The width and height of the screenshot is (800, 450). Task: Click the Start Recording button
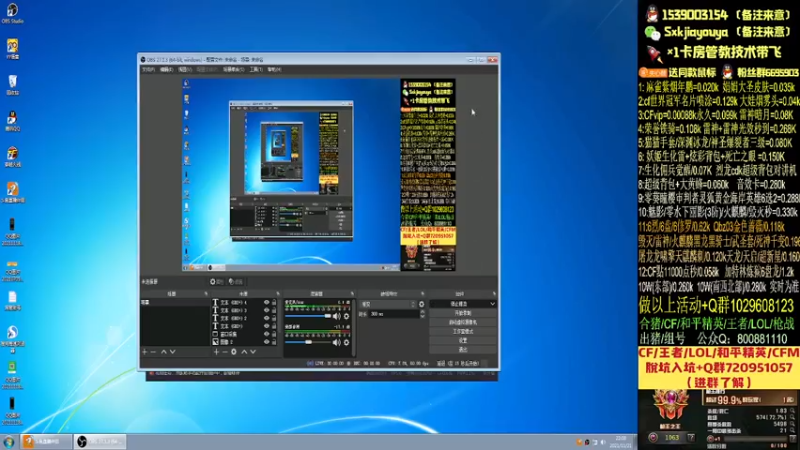(463, 313)
